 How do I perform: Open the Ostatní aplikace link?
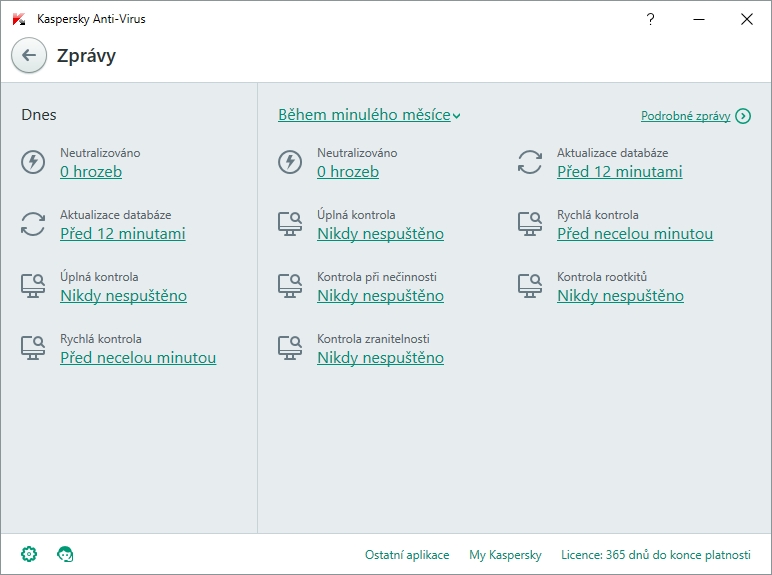pos(407,555)
